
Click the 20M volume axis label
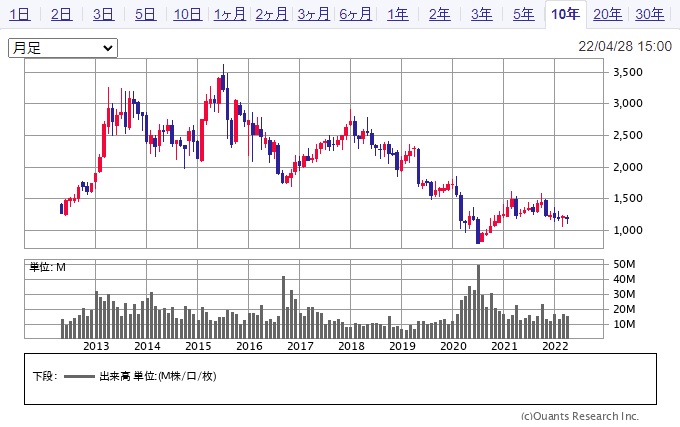click(x=624, y=309)
